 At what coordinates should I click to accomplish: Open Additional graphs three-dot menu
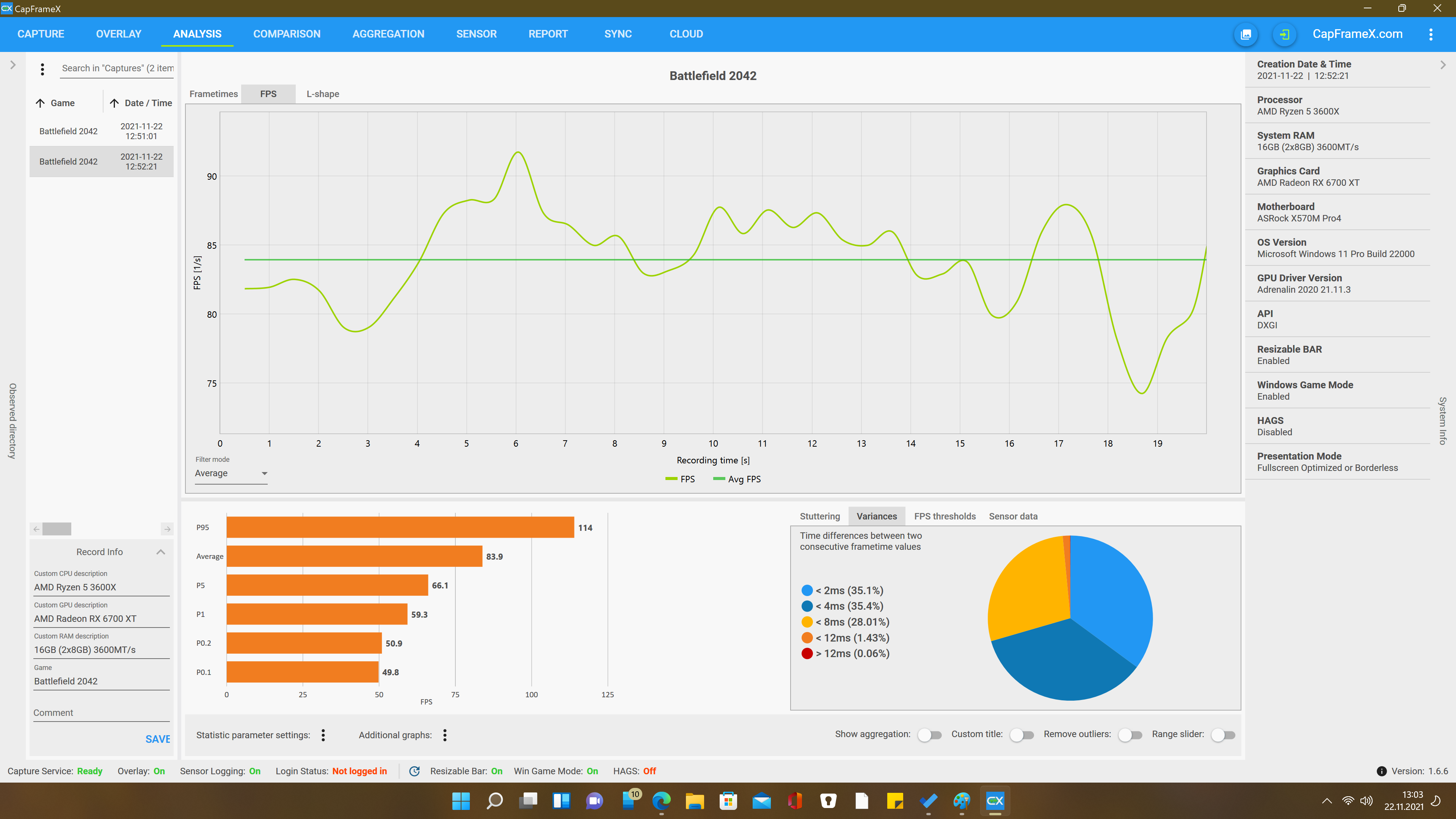[445, 735]
